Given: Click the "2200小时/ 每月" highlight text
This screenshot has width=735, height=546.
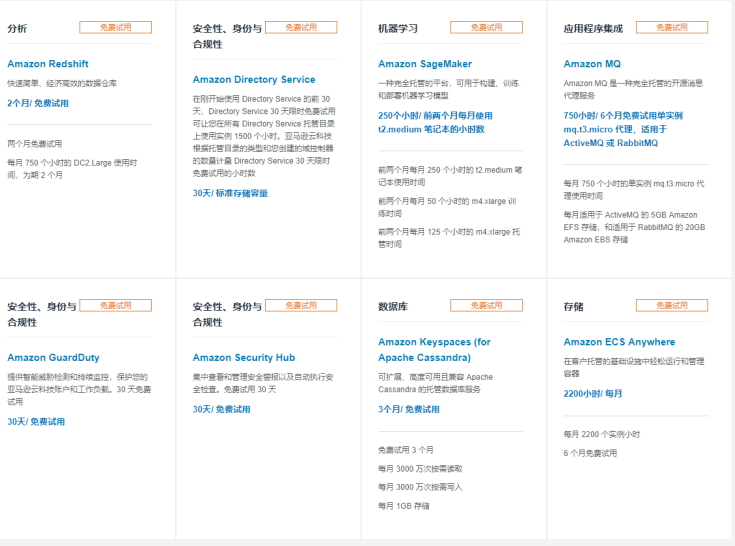Looking at the screenshot, I should tap(592, 394).
